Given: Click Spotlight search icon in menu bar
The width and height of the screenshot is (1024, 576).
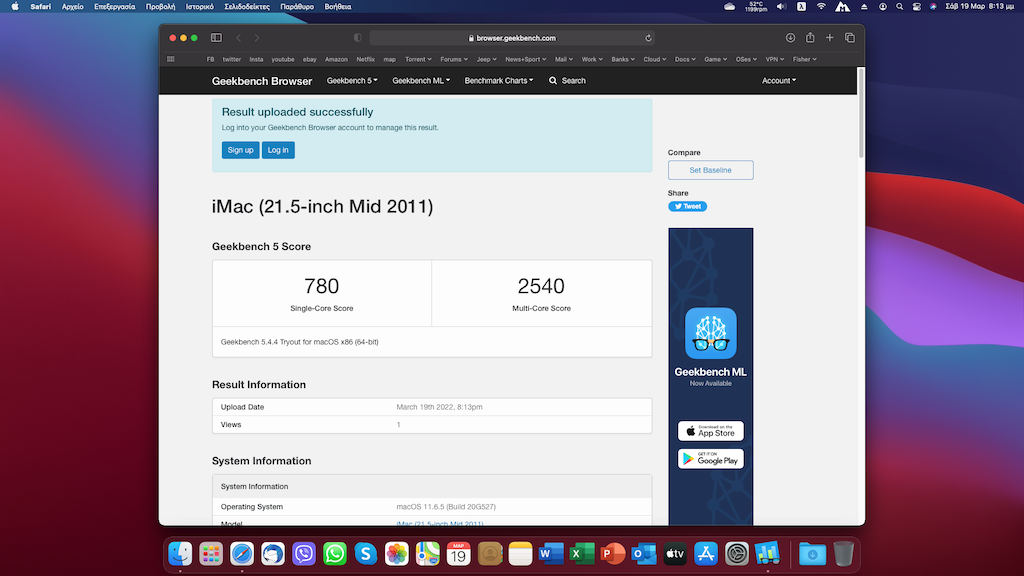Looking at the screenshot, I should [900, 7].
